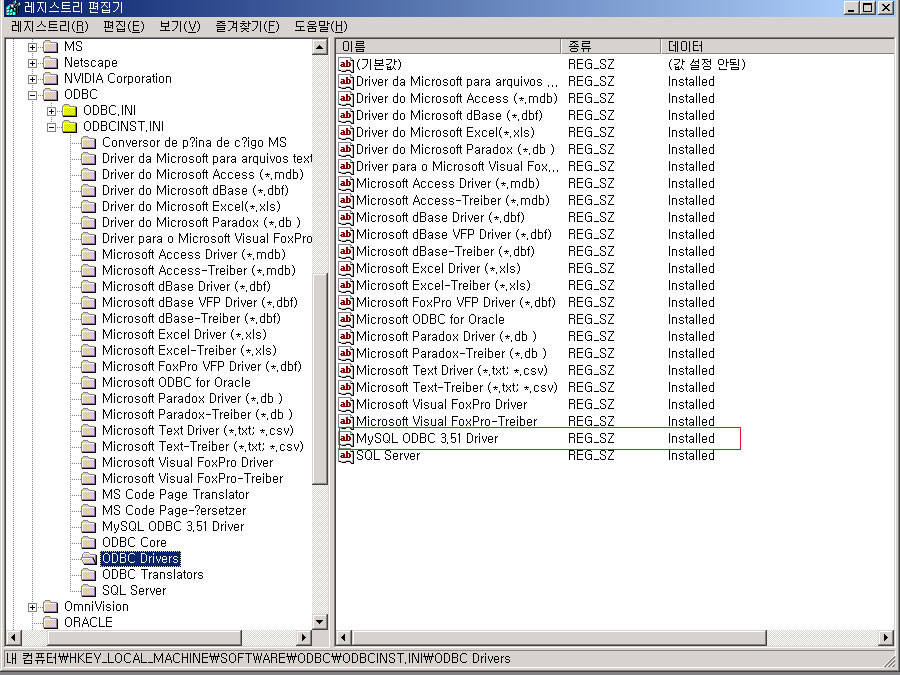Image resolution: width=900 pixels, height=675 pixels.
Task: Click the tree pane's vertical scrollbar thumb
Action: click(x=320, y=379)
